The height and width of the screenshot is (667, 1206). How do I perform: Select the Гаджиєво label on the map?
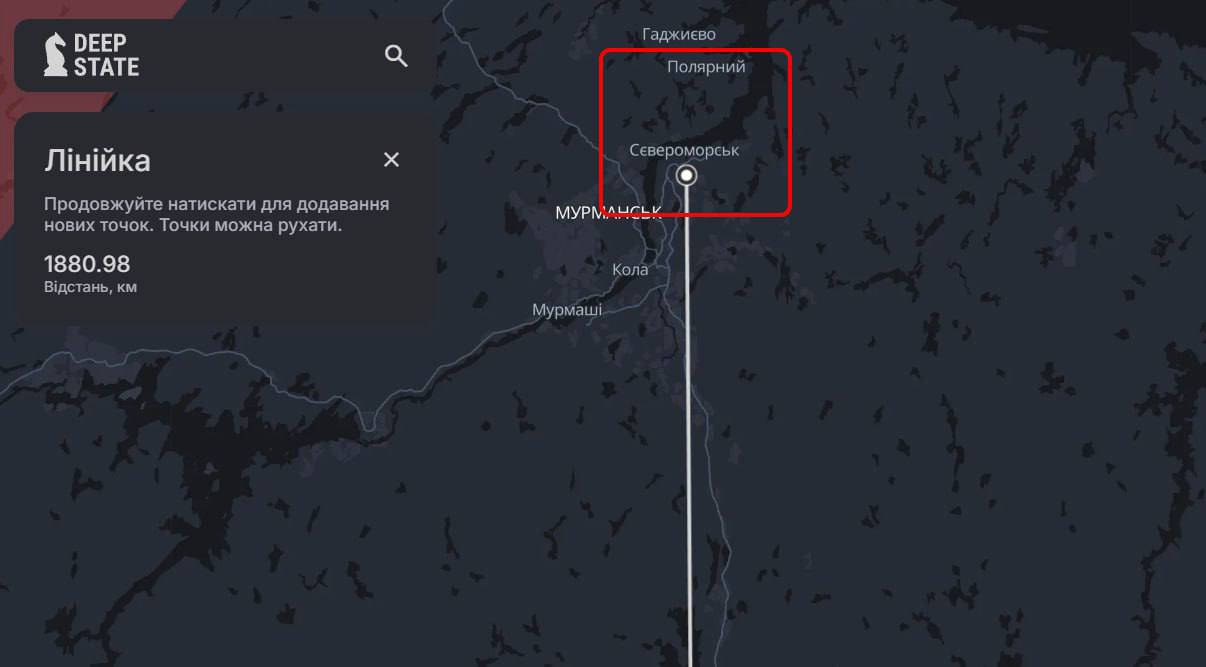pyautogui.click(x=679, y=34)
